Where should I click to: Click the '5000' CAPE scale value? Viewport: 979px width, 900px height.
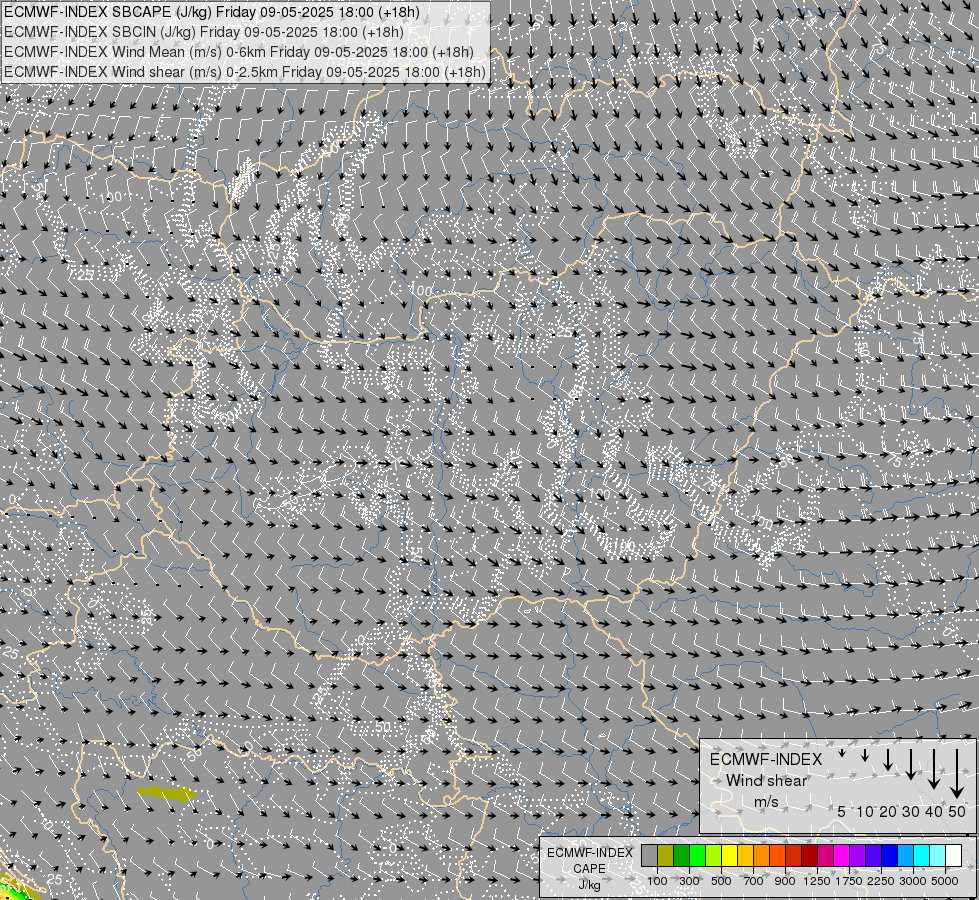click(x=945, y=881)
